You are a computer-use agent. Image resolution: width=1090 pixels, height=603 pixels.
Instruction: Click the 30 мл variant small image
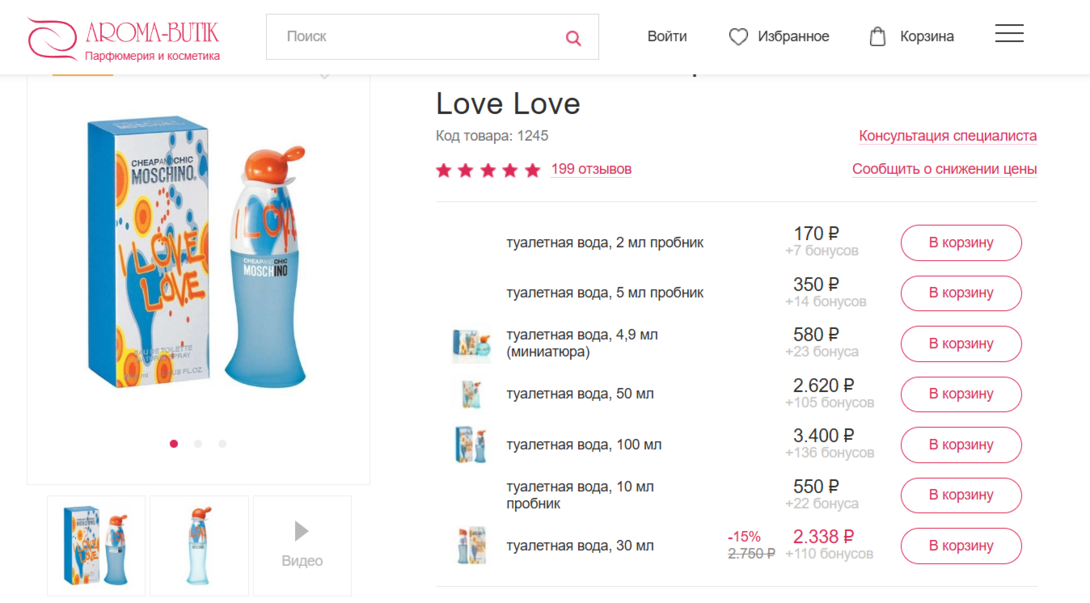(x=471, y=546)
